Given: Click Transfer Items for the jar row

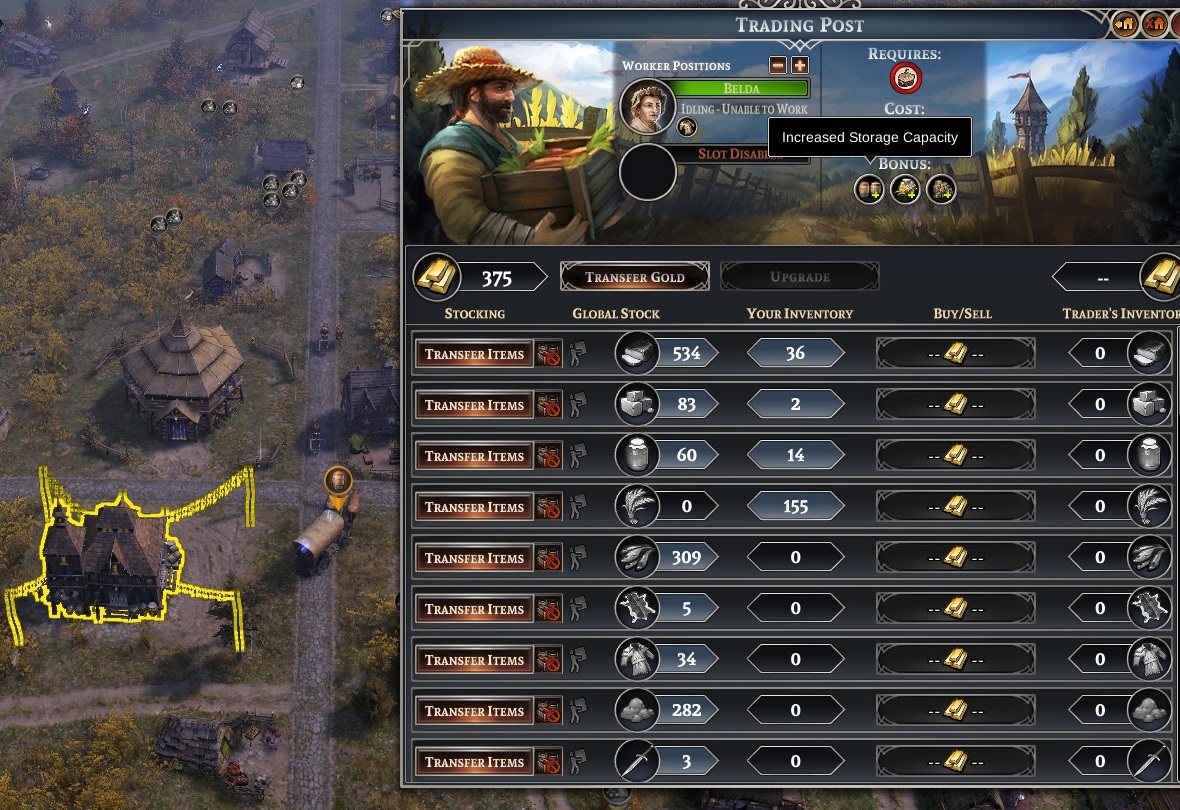Looking at the screenshot, I should 474,455.
